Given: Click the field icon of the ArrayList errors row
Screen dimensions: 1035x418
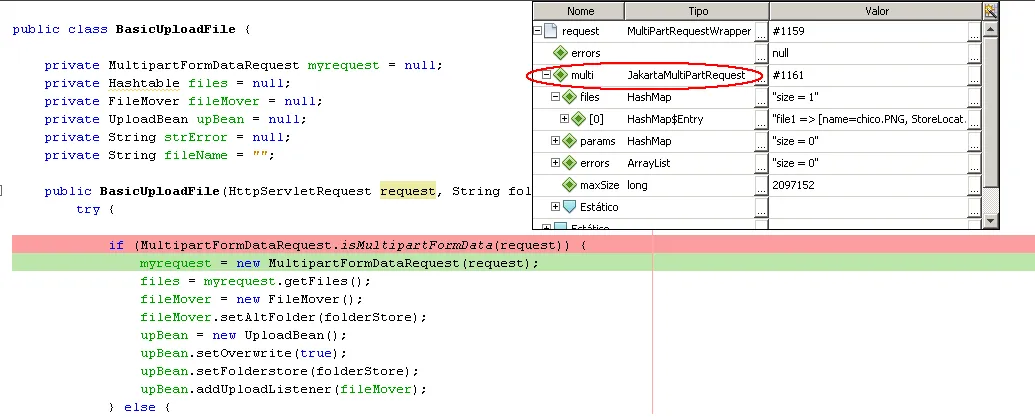Looking at the screenshot, I should (570, 163).
